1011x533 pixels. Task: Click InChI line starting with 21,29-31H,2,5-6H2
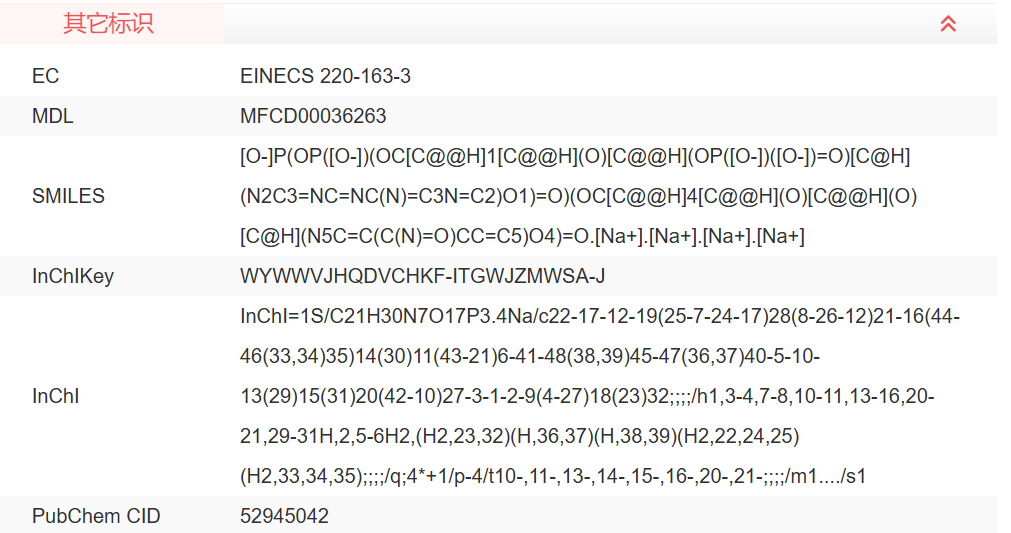tap(520, 437)
